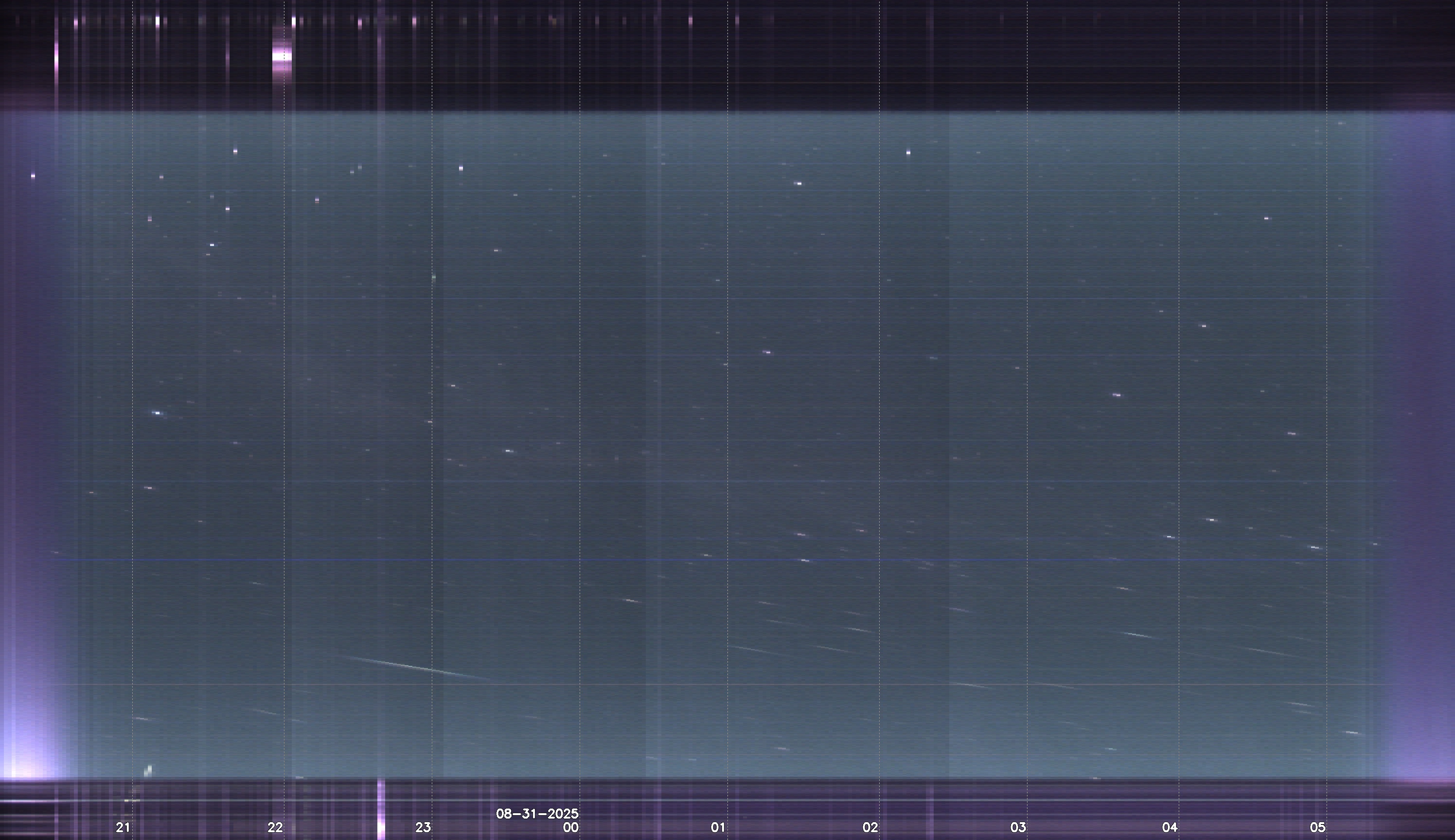1455x840 pixels.
Task: Click the 08-31-2025 date label
Action: (x=537, y=814)
